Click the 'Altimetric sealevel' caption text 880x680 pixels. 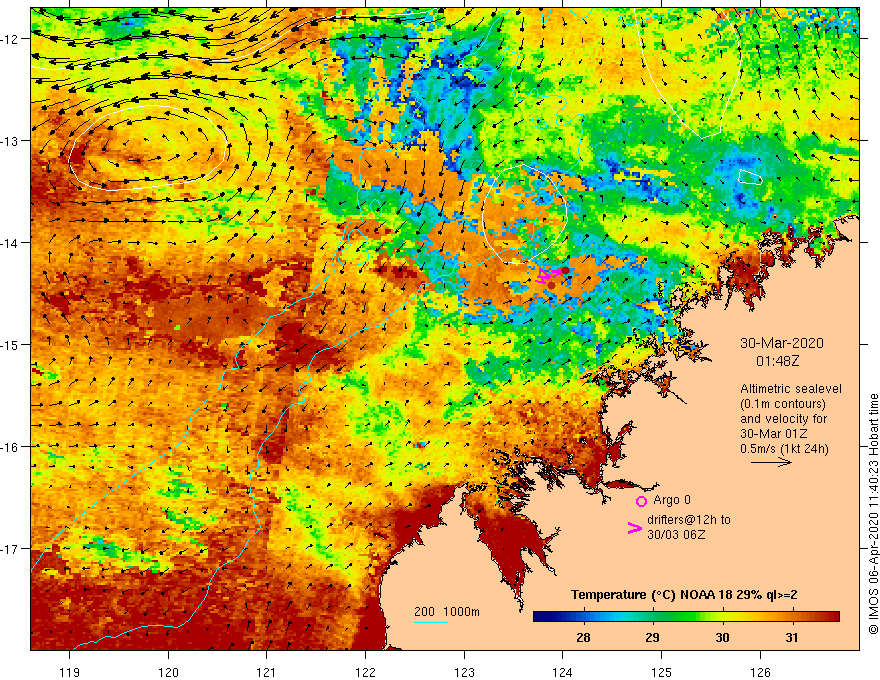[791, 389]
